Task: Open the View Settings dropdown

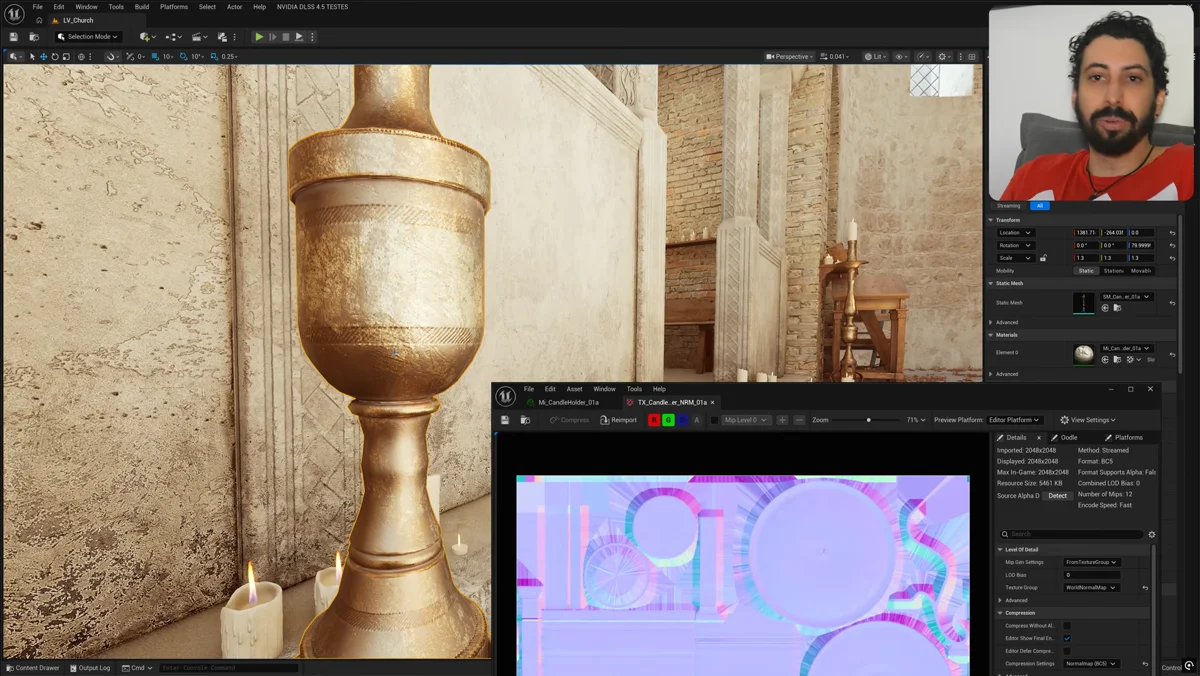Action: 1088,420
